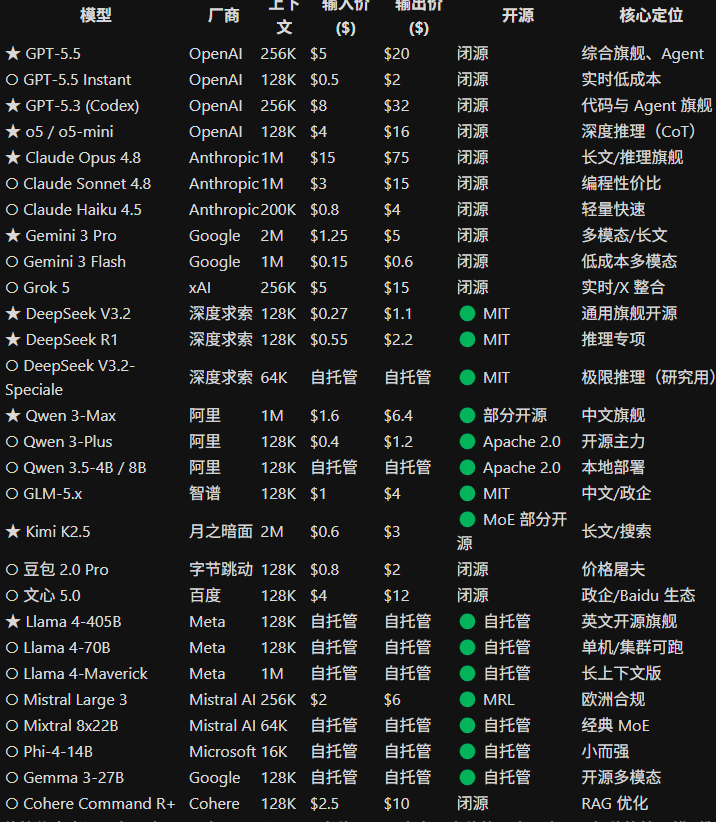716x822 pixels.
Task: Click the 16K context cell for Phi-4
Action: coord(274,752)
